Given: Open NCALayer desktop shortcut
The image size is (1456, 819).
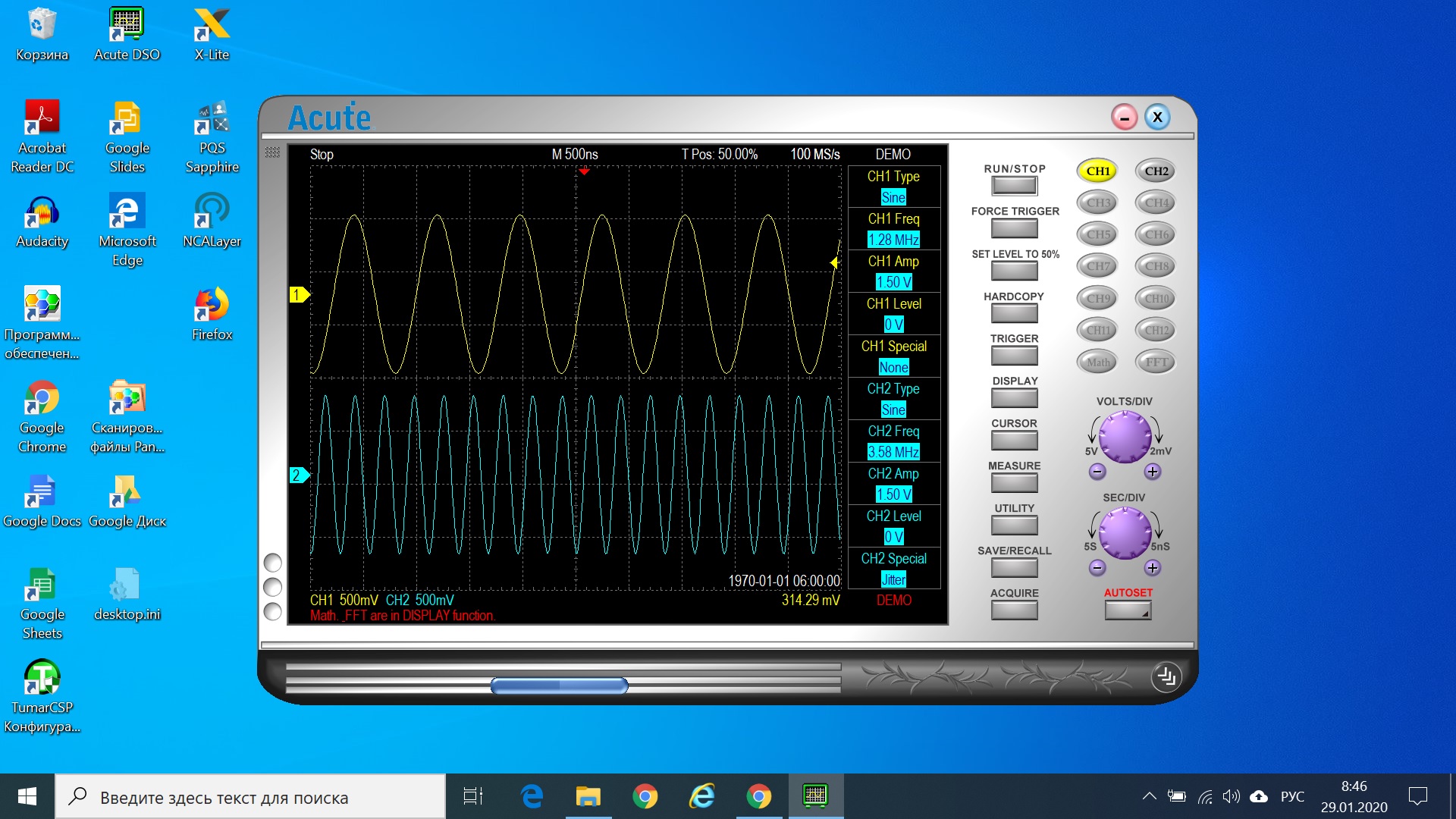Looking at the screenshot, I should (x=212, y=221).
